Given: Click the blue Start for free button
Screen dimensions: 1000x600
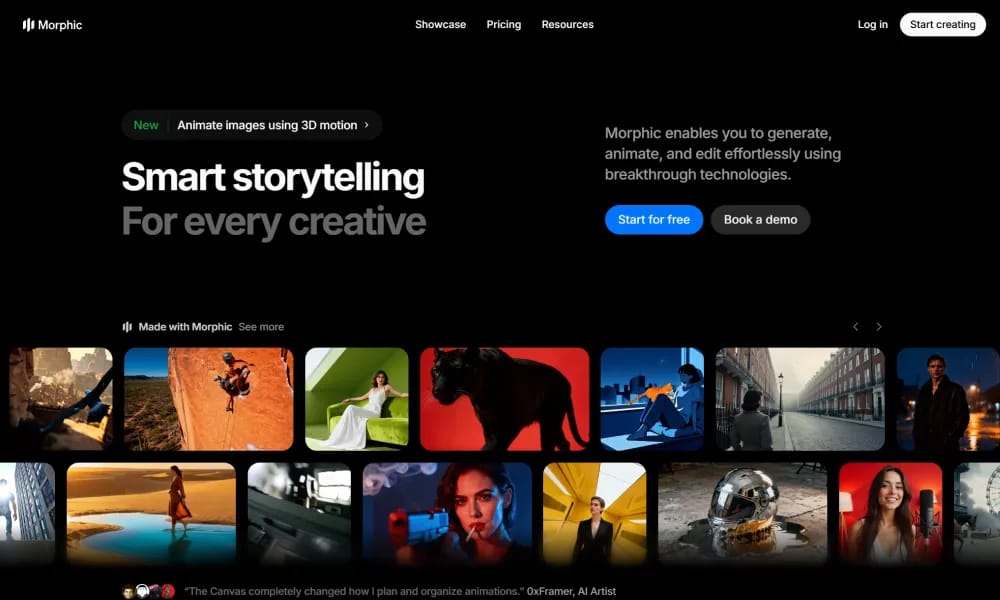Looking at the screenshot, I should pos(654,219).
